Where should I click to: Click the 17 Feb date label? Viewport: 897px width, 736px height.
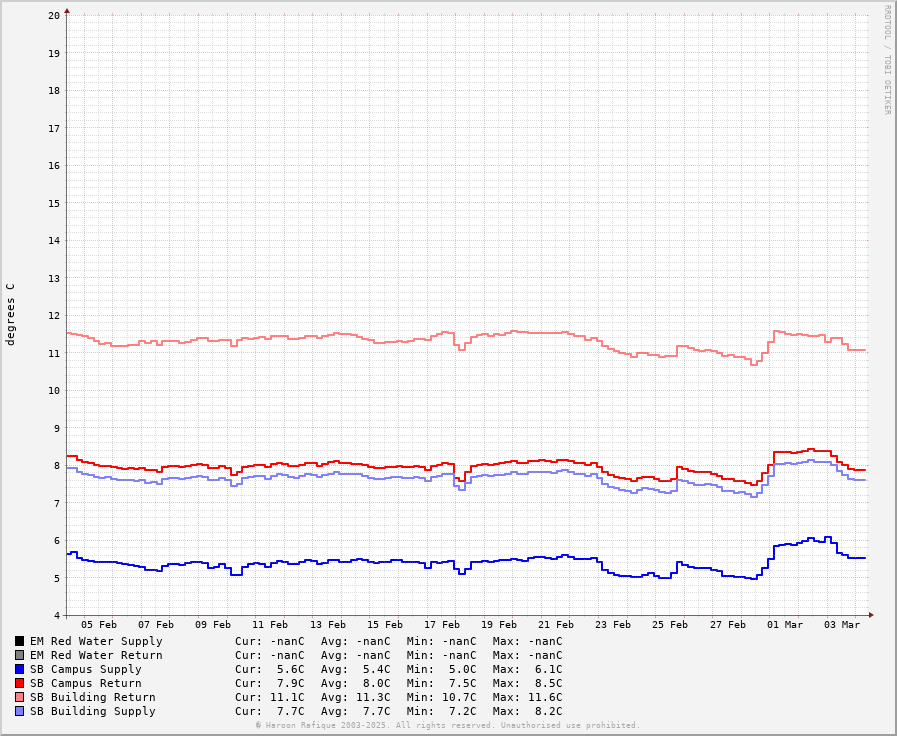(442, 625)
